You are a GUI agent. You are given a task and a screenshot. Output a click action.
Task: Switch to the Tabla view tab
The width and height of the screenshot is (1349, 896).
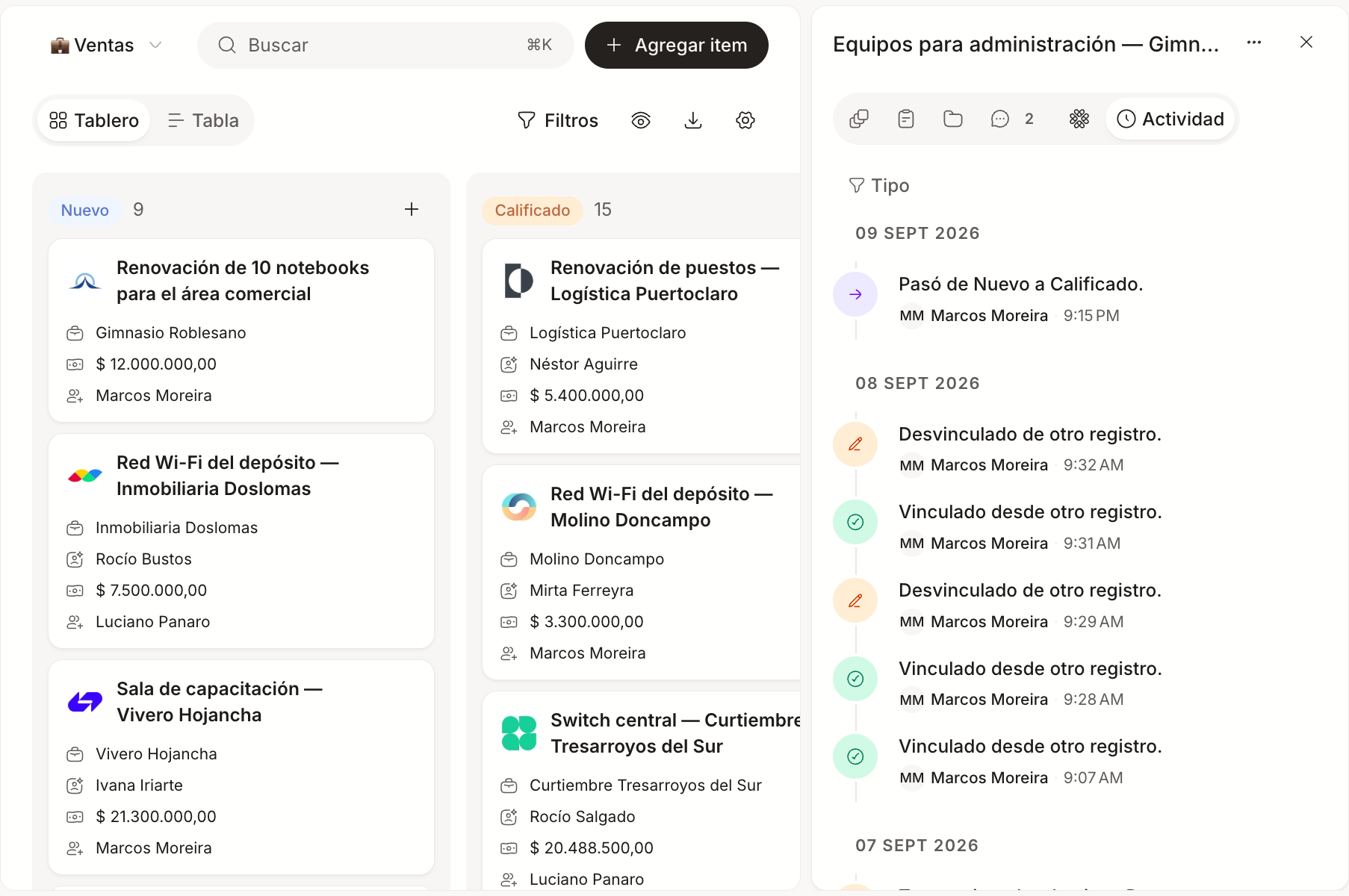coord(203,120)
